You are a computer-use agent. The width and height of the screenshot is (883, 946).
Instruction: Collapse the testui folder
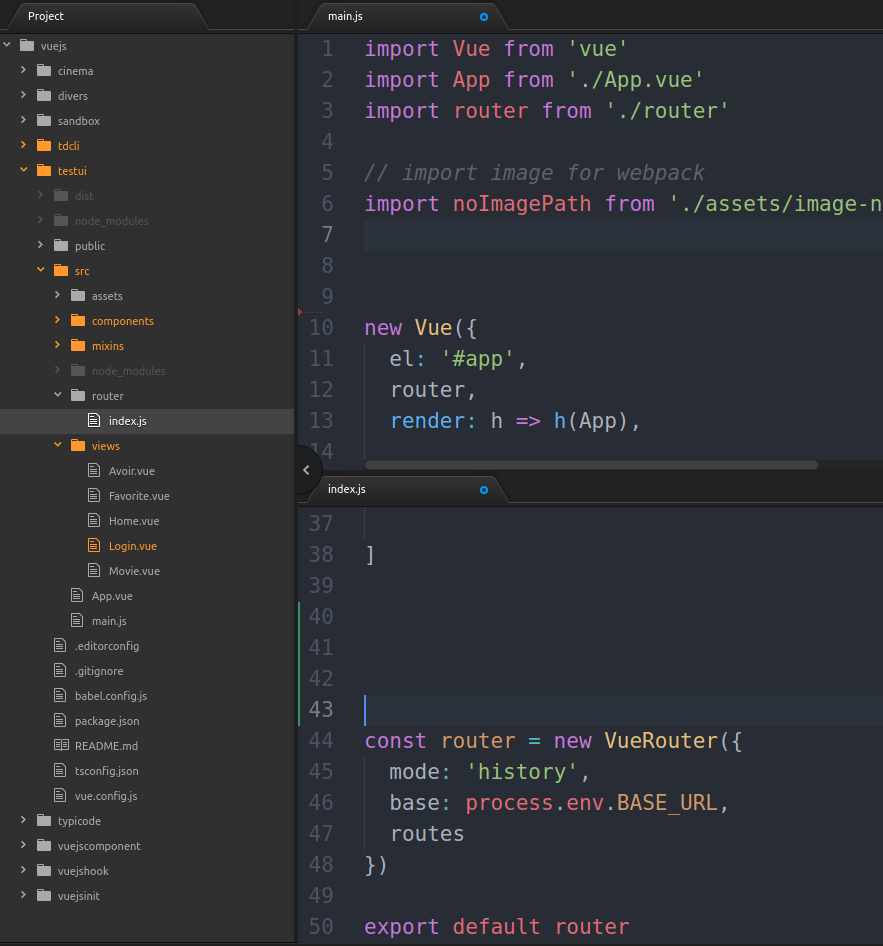[x=23, y=171]
